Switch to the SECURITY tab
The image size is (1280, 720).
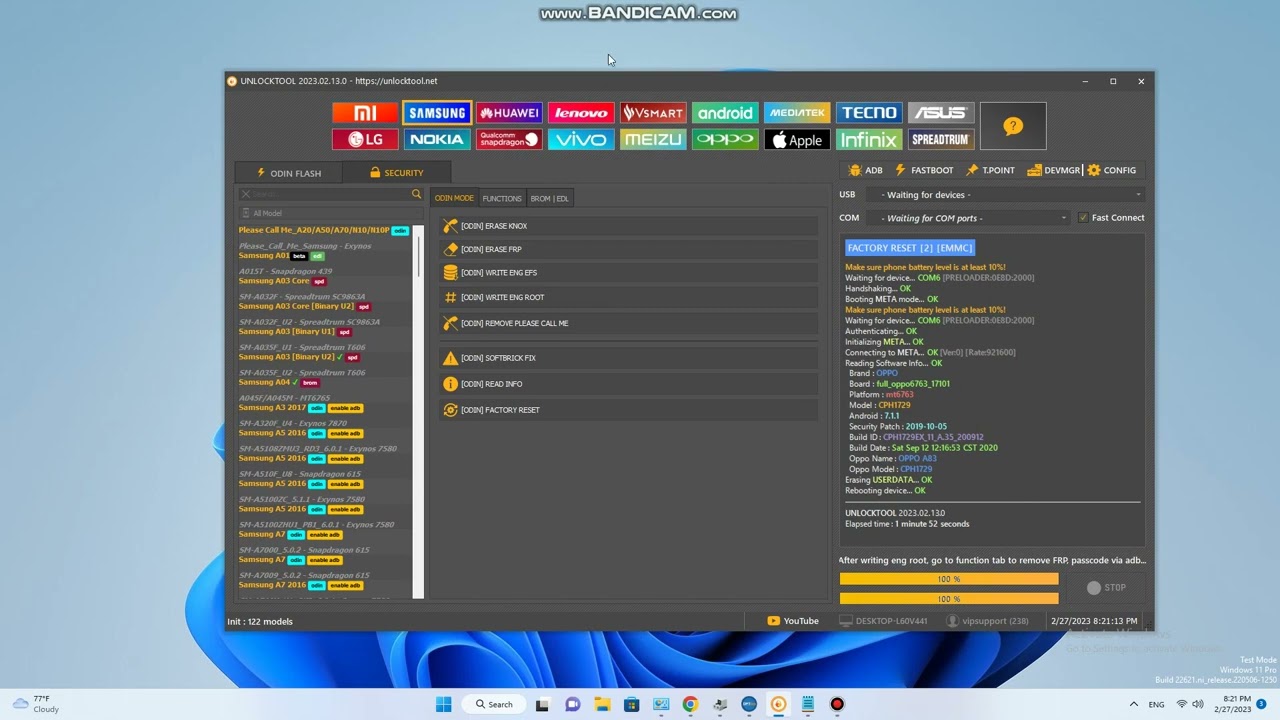(397, 173)
